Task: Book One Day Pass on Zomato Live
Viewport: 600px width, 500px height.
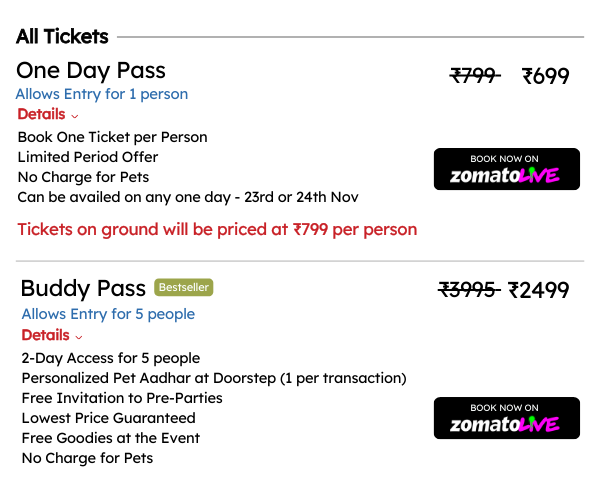Action: tap(507, 169)
